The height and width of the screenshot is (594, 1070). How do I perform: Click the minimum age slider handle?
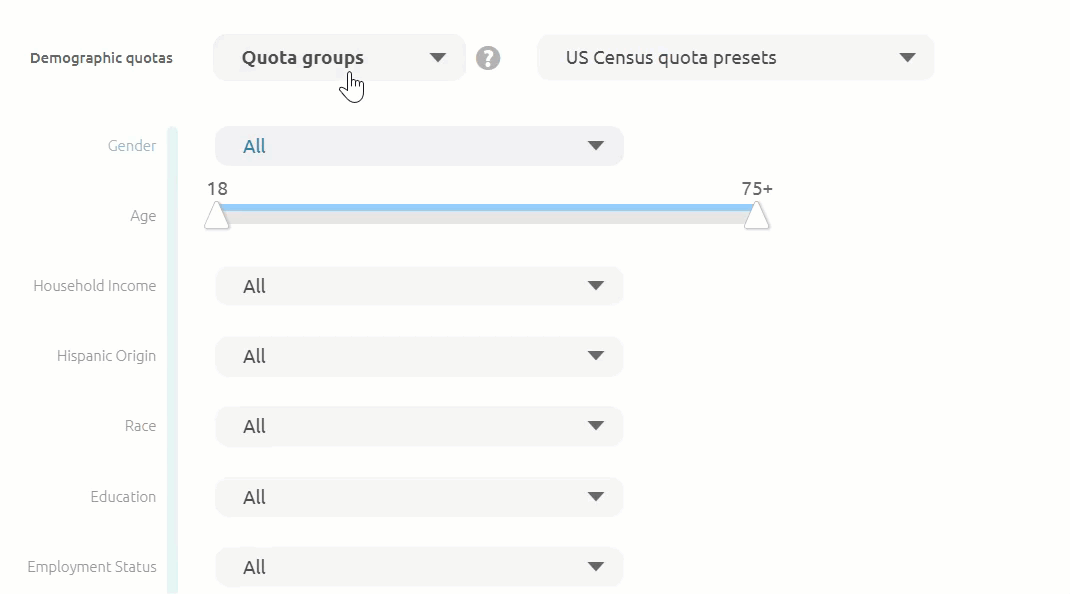click(x=217, y=216)
